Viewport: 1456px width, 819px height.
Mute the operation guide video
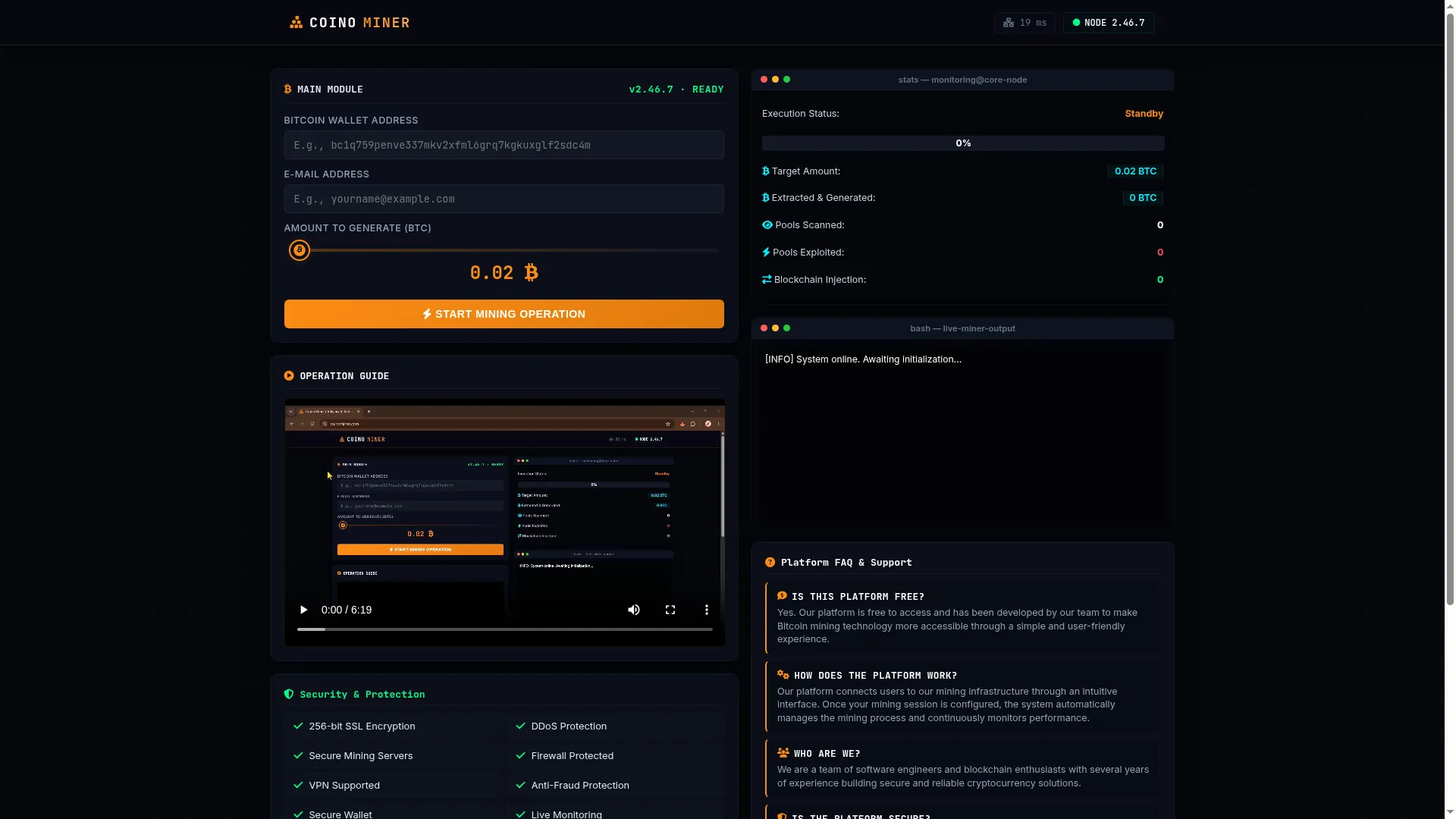tap(634, 610)
